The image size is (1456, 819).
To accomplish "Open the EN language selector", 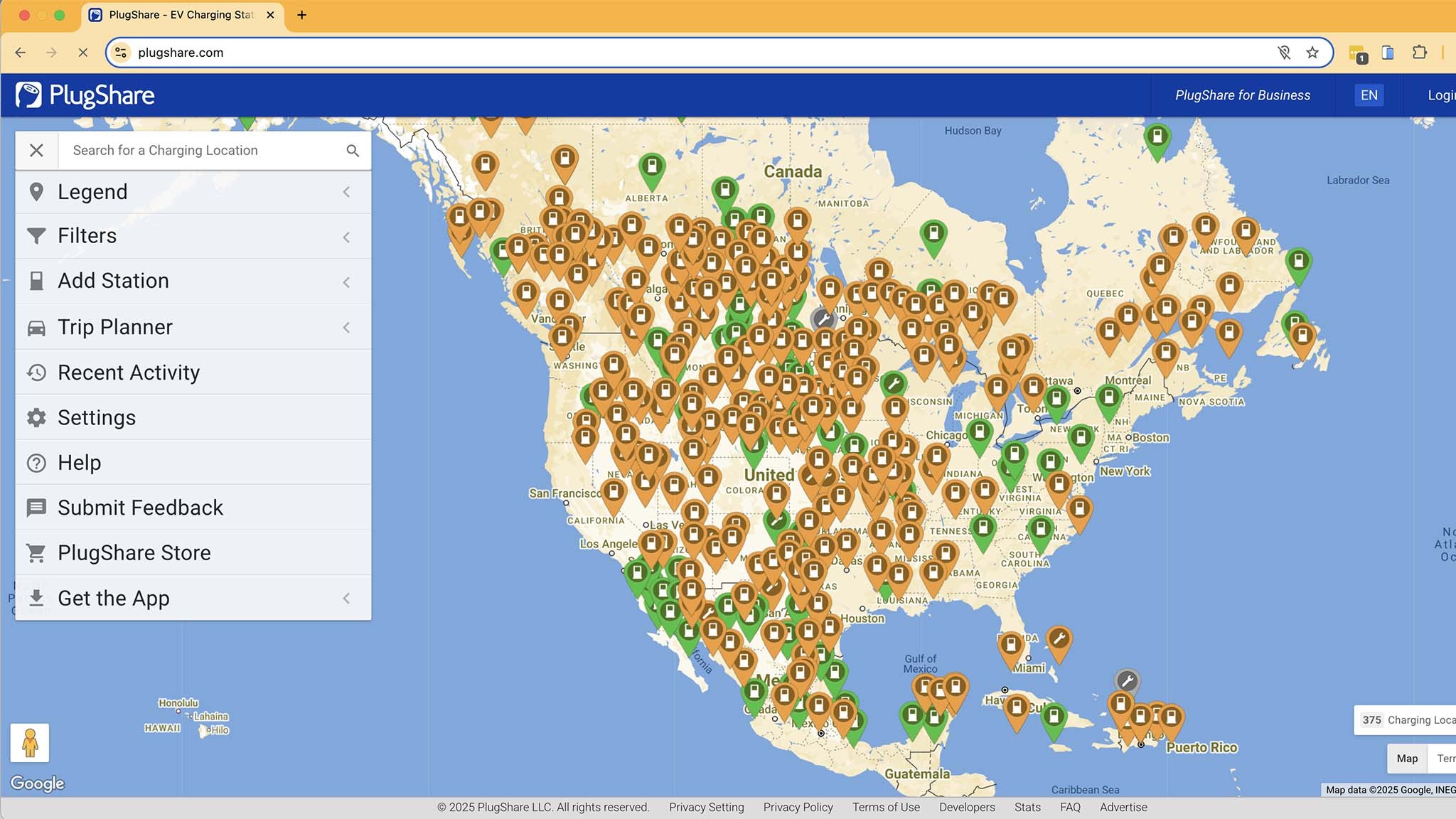I will (x=1369, y=95).
